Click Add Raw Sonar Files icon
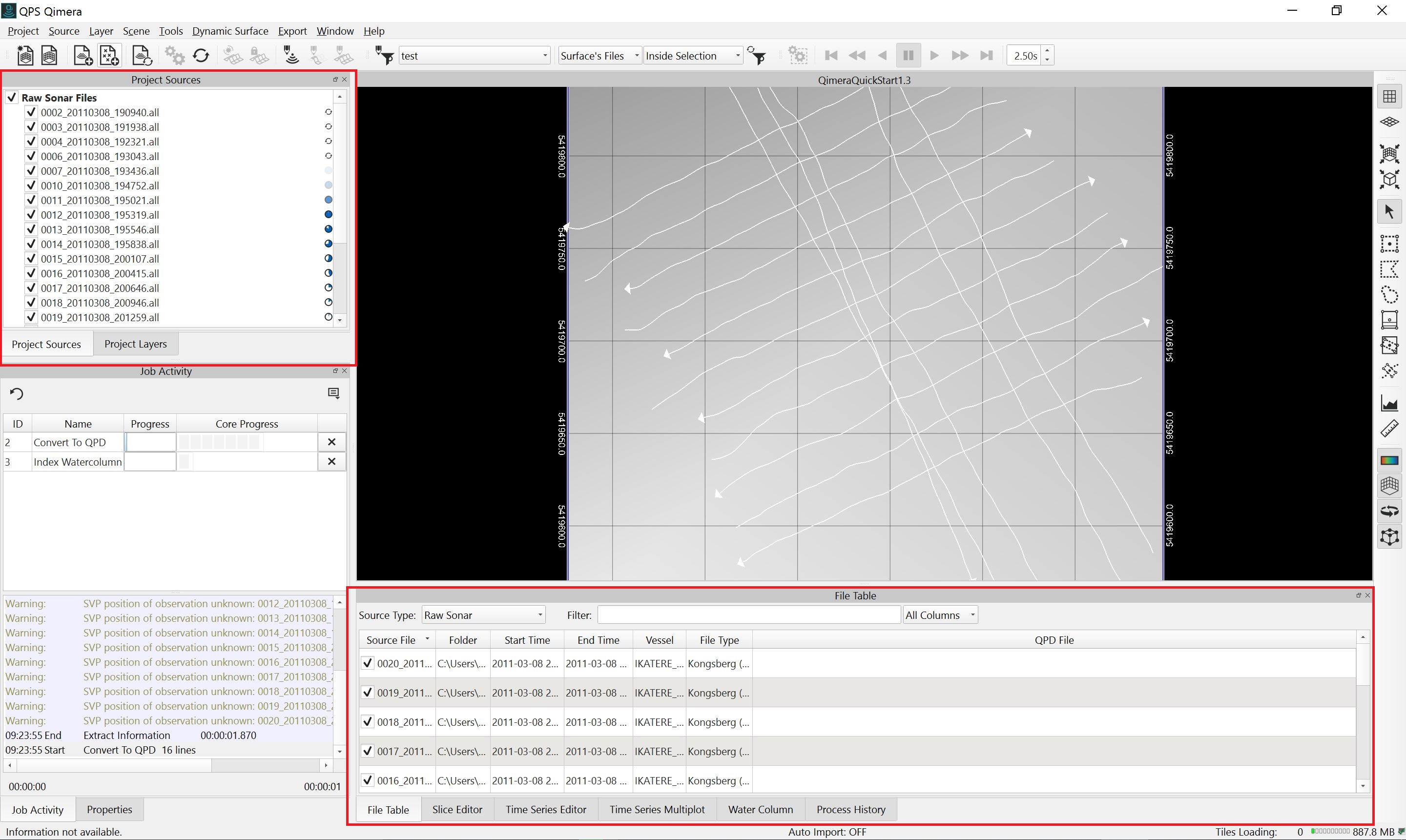Image resolution: width=1406 pixels, height=840 pixels. [83, 56]
